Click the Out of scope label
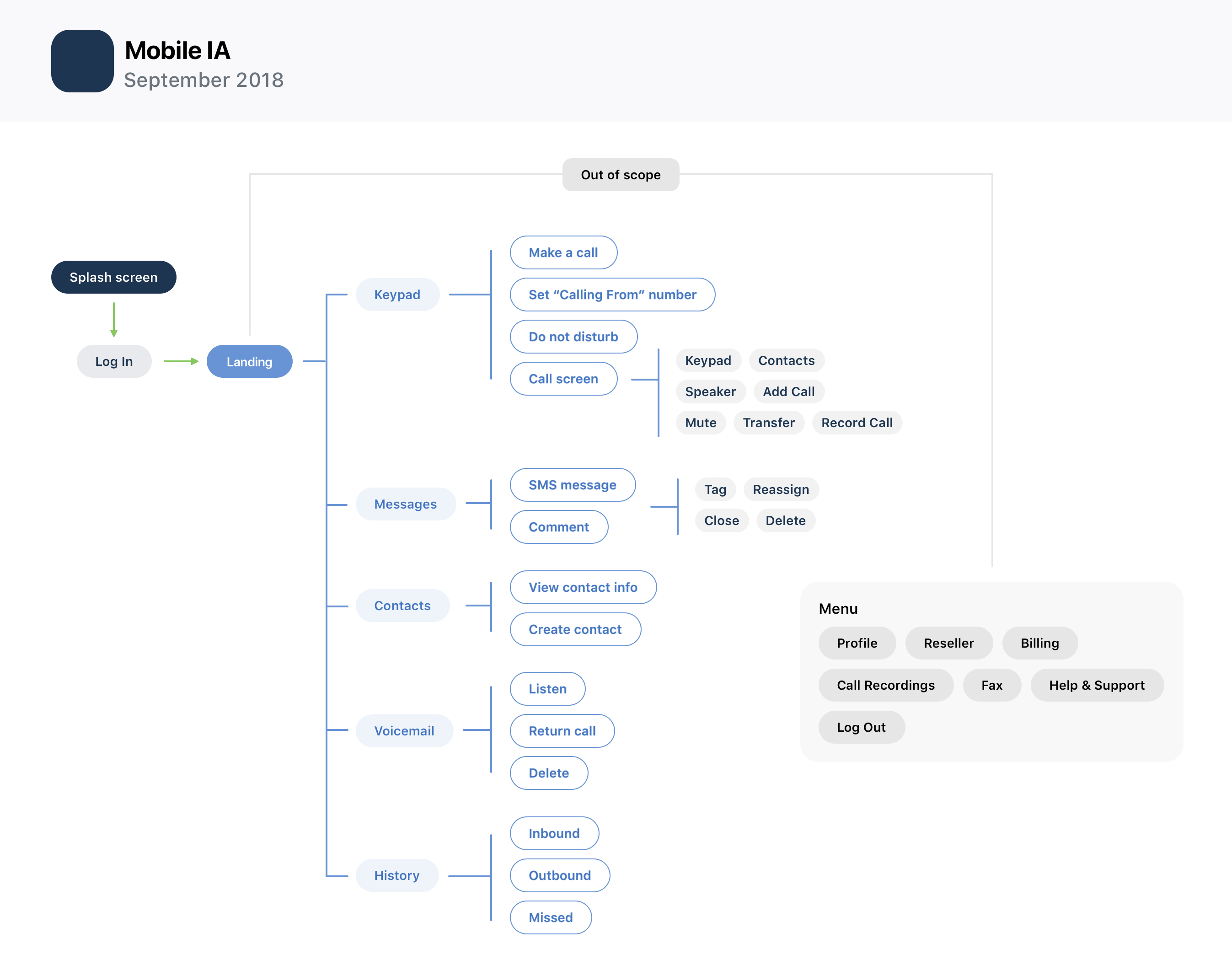The width and height of the screenshot is (1232, 976). point(621,175)
